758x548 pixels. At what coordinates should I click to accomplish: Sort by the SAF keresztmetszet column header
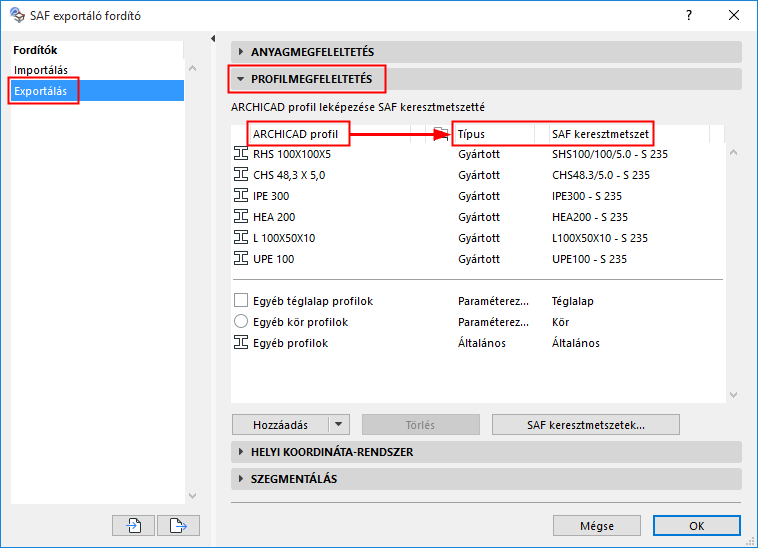tap(600, 134)
